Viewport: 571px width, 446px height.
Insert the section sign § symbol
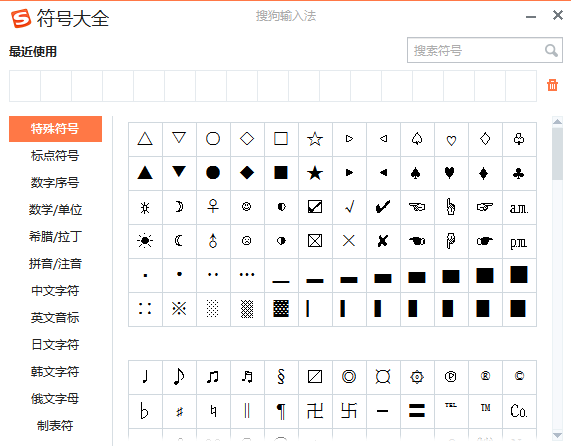tap(281, 376)
